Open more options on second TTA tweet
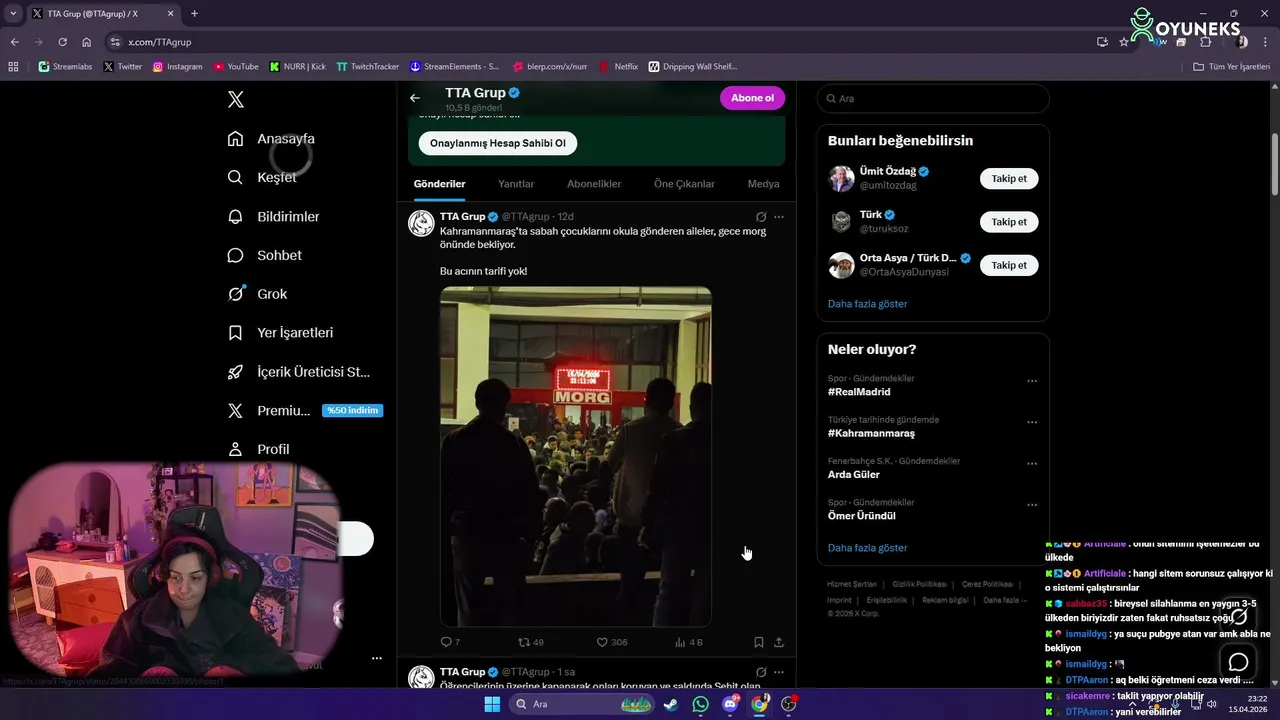This screenshot has width=1280, height=720. click(x=779, y=672)
